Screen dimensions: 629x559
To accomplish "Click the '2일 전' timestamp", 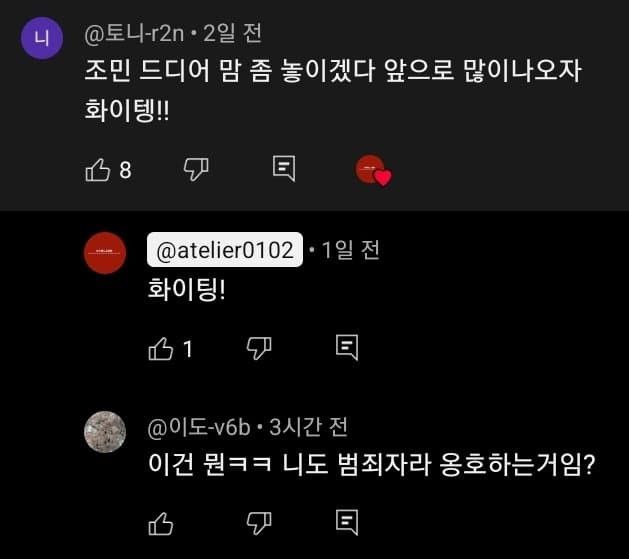I will tap(232, 33).
